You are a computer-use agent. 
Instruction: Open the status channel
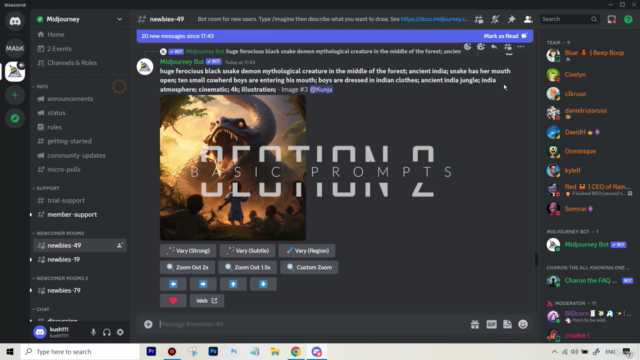pyautogui.click(x=80, y=113)
